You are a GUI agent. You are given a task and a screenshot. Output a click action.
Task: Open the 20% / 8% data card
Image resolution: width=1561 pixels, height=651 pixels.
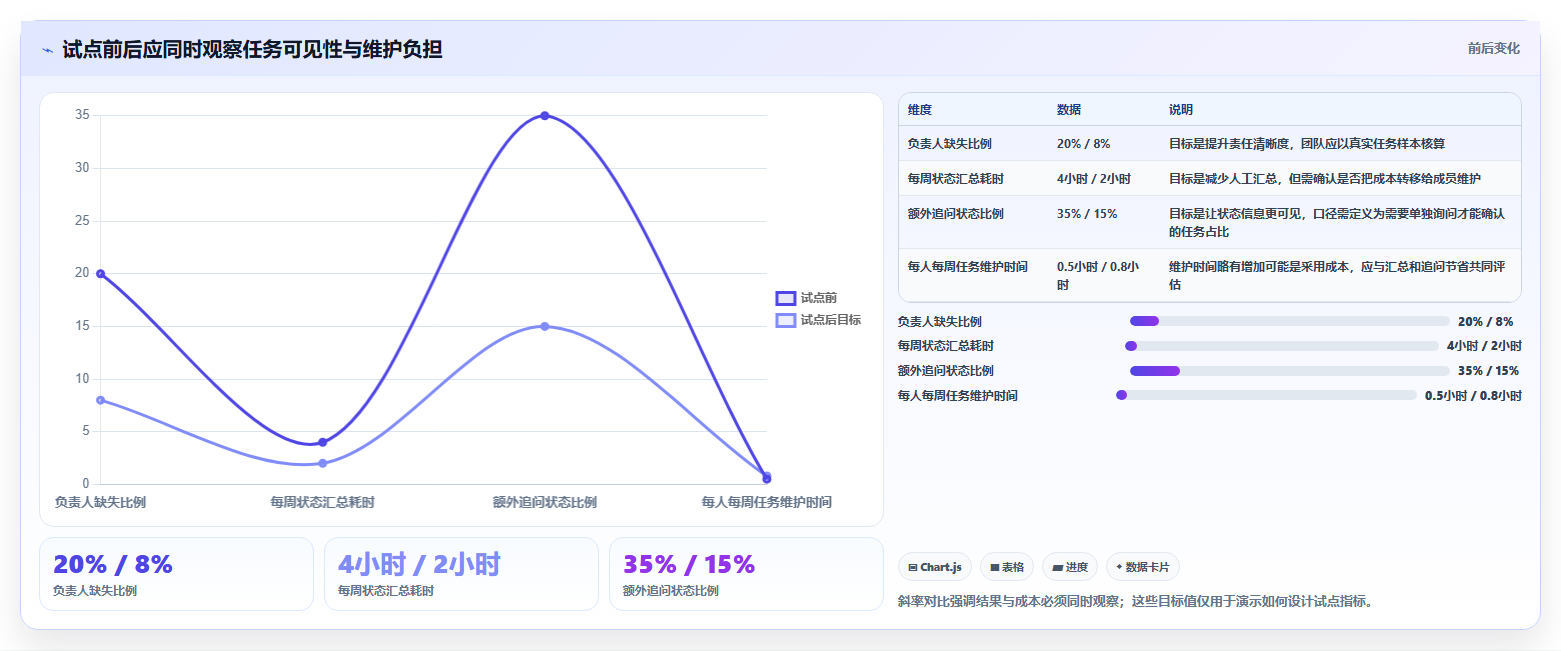pos(176,574)
